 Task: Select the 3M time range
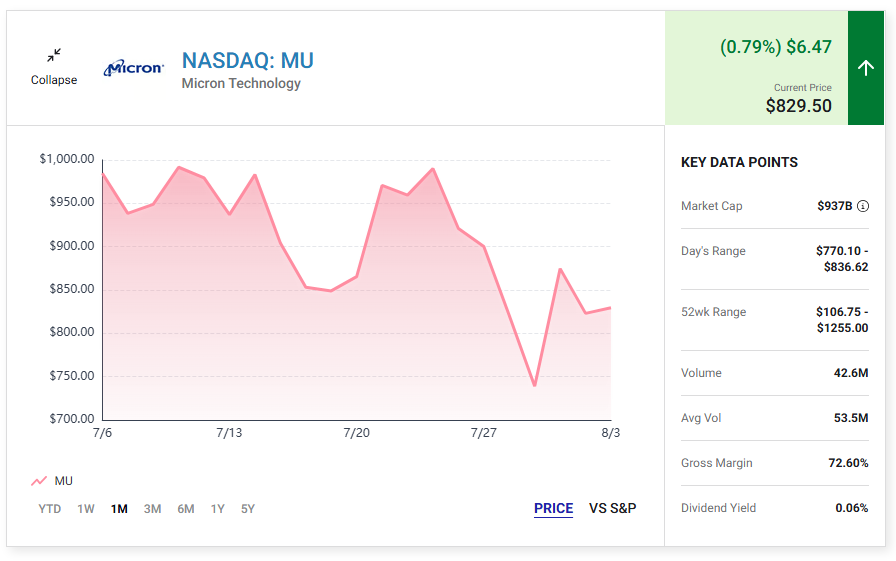tap(152, 509)
